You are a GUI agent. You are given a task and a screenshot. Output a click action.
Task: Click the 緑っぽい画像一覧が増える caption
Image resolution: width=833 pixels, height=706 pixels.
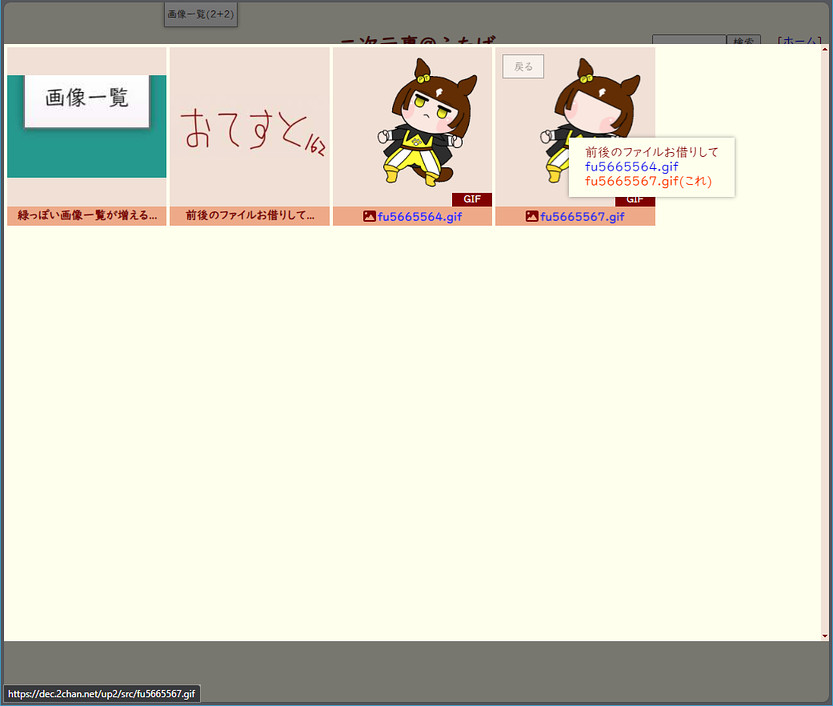pyautogui.click(x=87, y=216)
